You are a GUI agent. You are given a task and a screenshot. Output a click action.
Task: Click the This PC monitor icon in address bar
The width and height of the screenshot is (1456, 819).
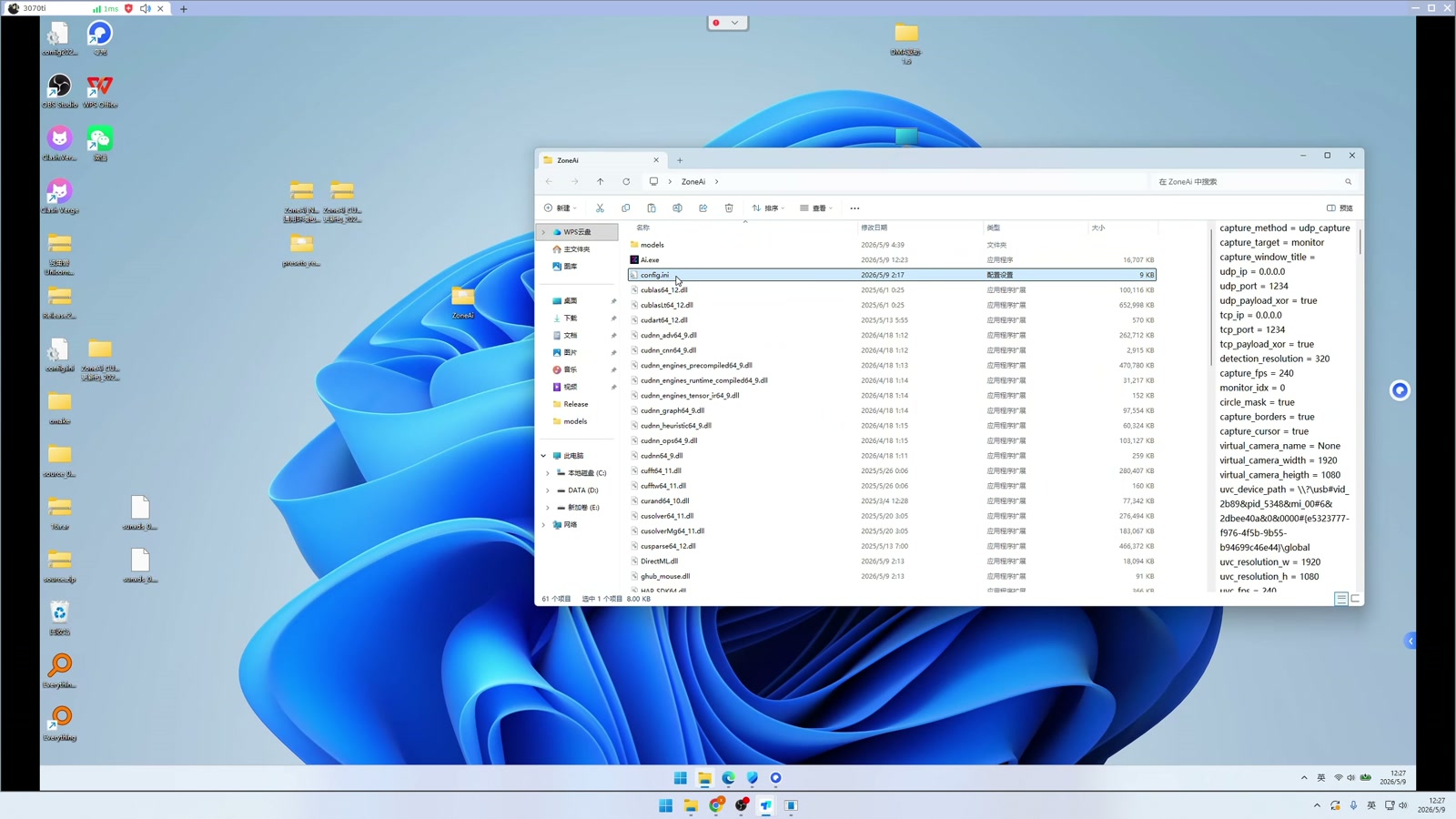coord(653,182)
